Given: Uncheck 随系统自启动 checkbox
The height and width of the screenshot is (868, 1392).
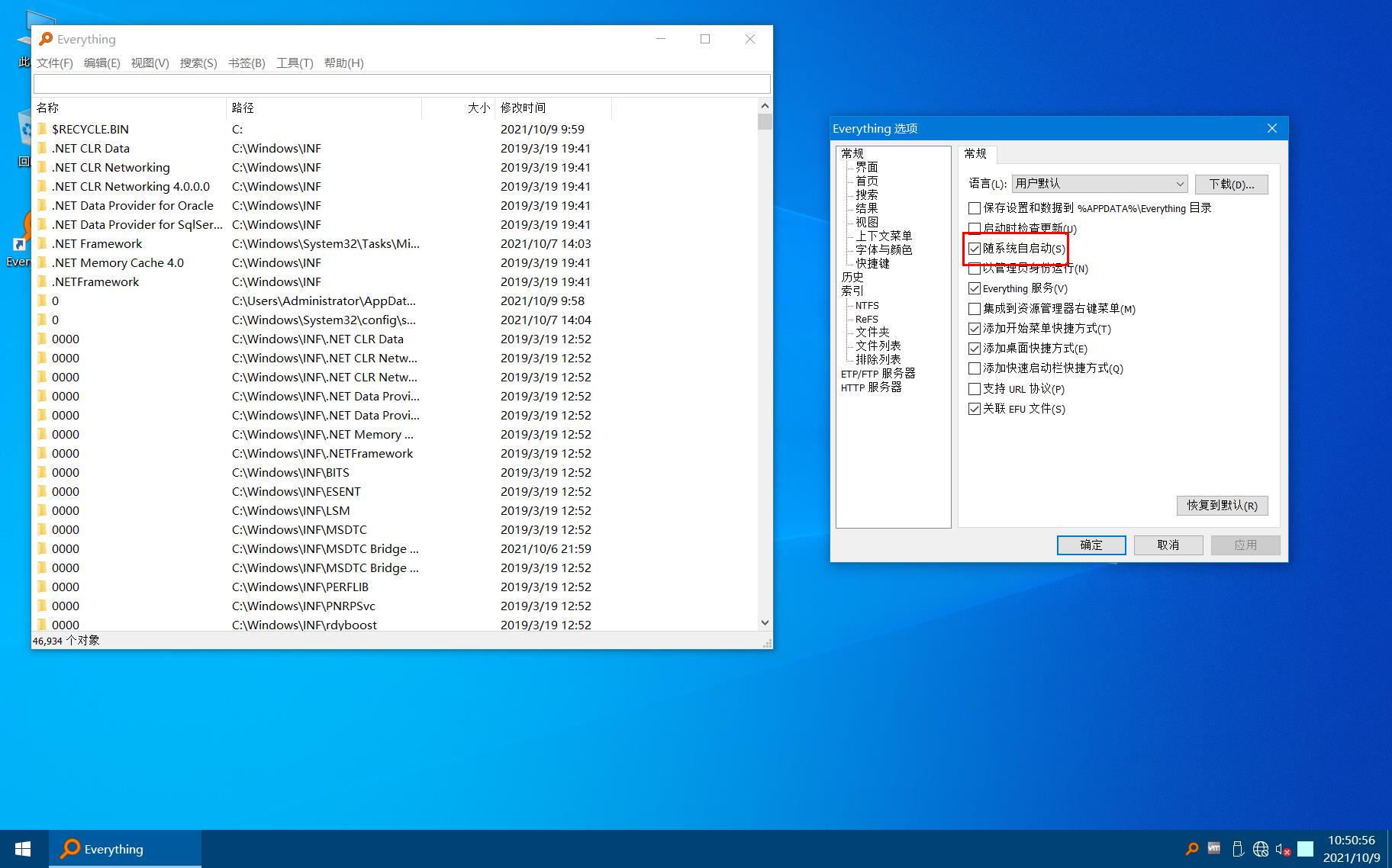Looking at the screenshot, I should [975, 249].
